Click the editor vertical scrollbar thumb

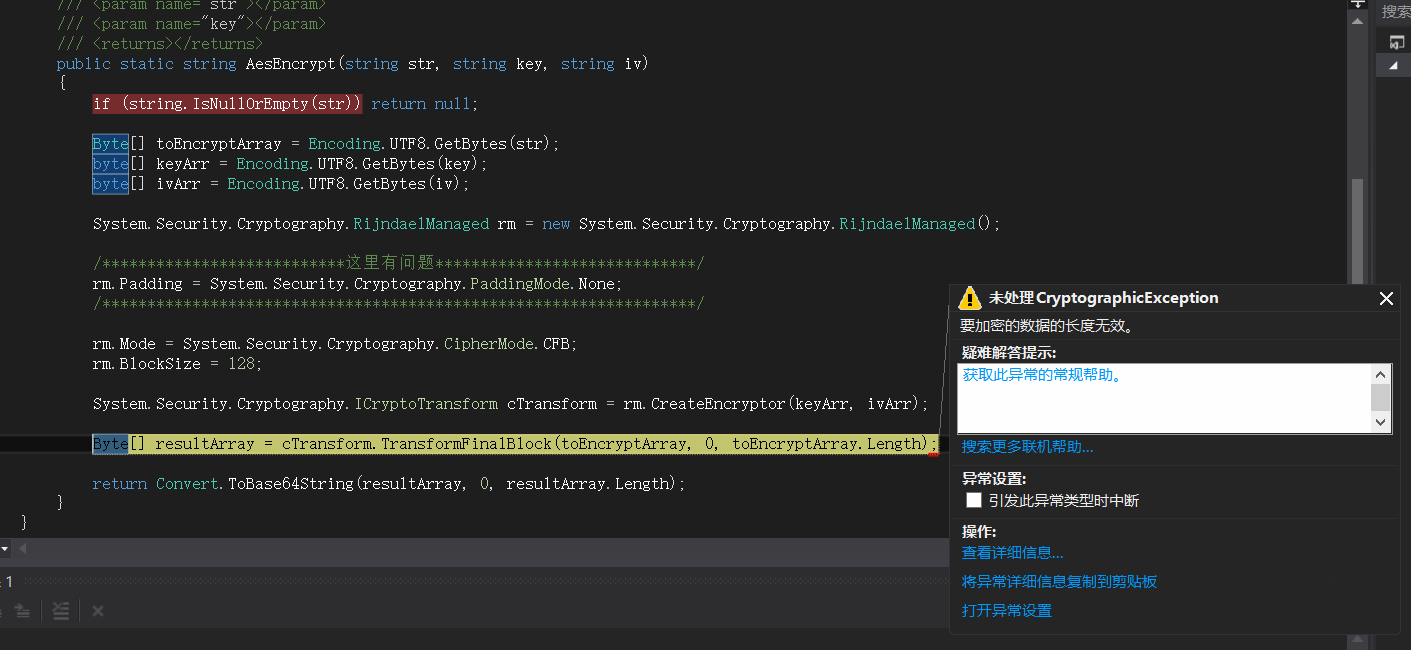1357,232
